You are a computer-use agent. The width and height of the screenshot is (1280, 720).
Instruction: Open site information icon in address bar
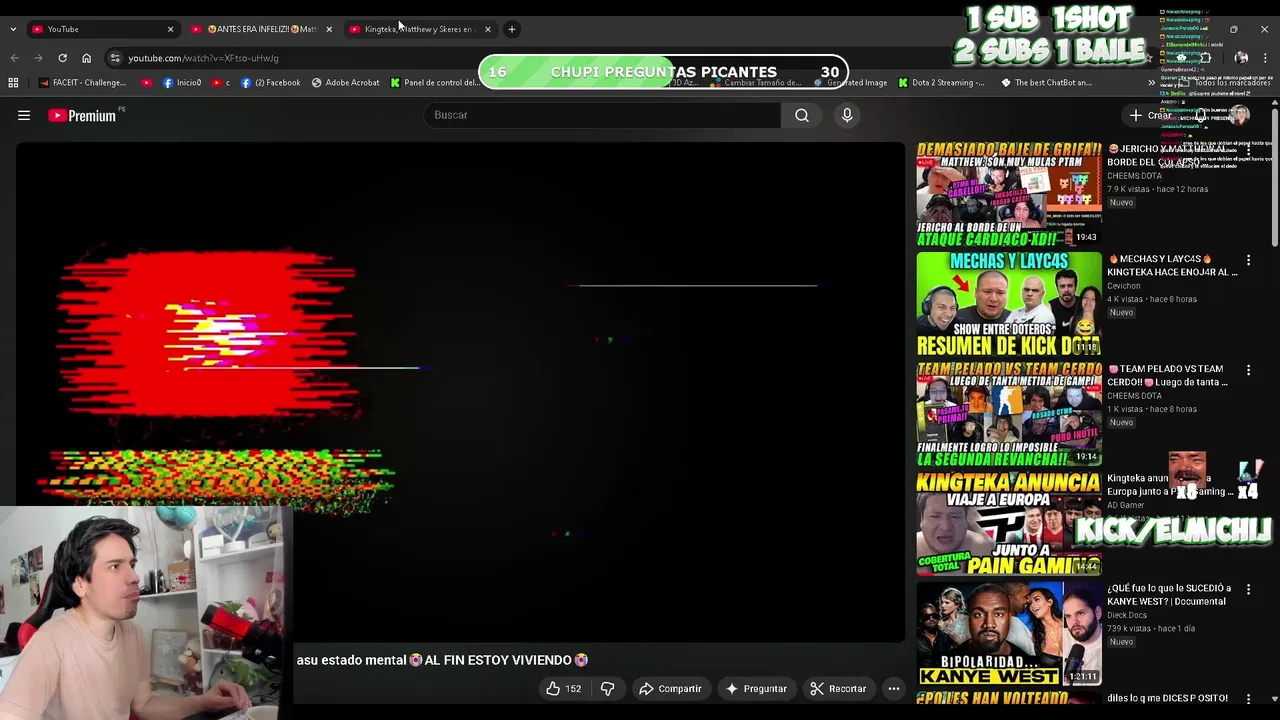(x=115, y=58)
